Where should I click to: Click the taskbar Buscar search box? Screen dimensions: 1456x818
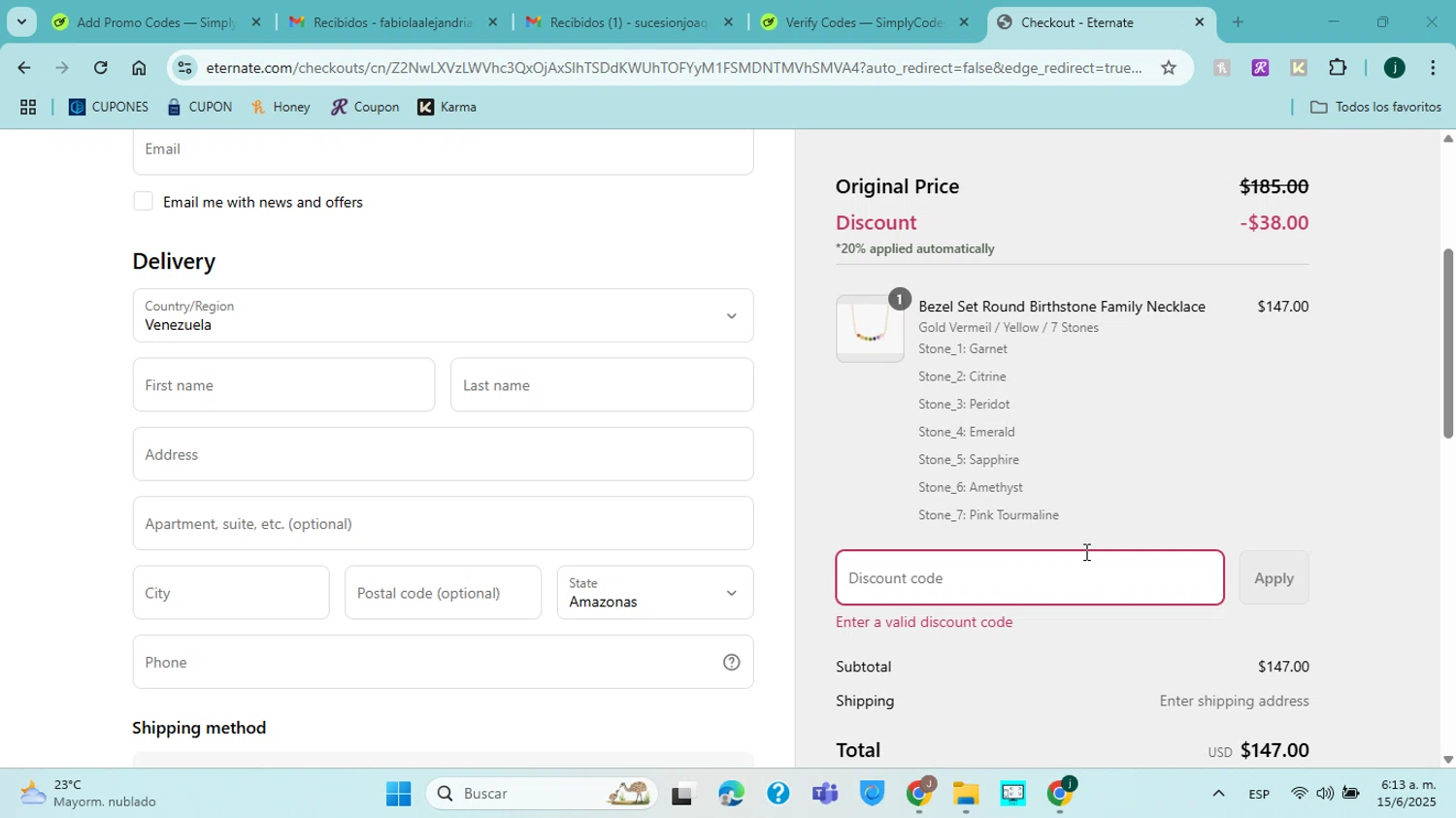544,795
